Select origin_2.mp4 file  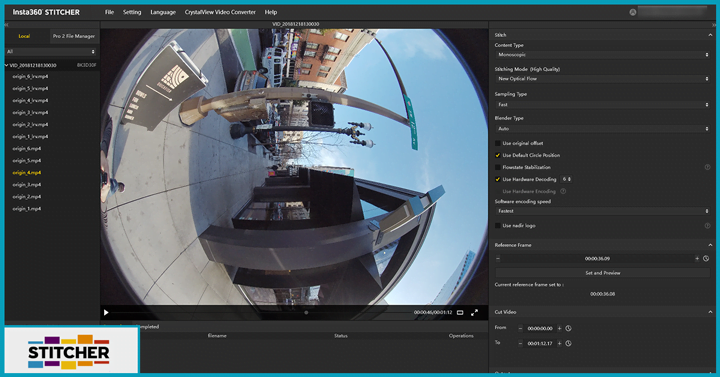(x=27, y=197)
